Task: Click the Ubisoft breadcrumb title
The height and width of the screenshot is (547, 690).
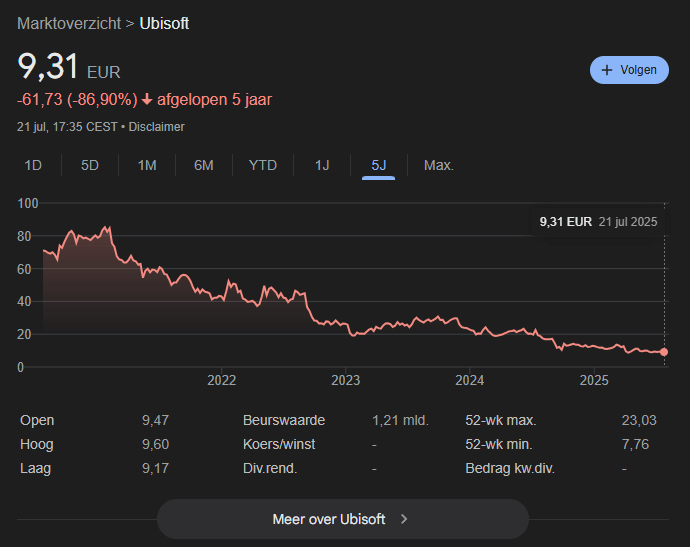Action: tap(164, 23)
